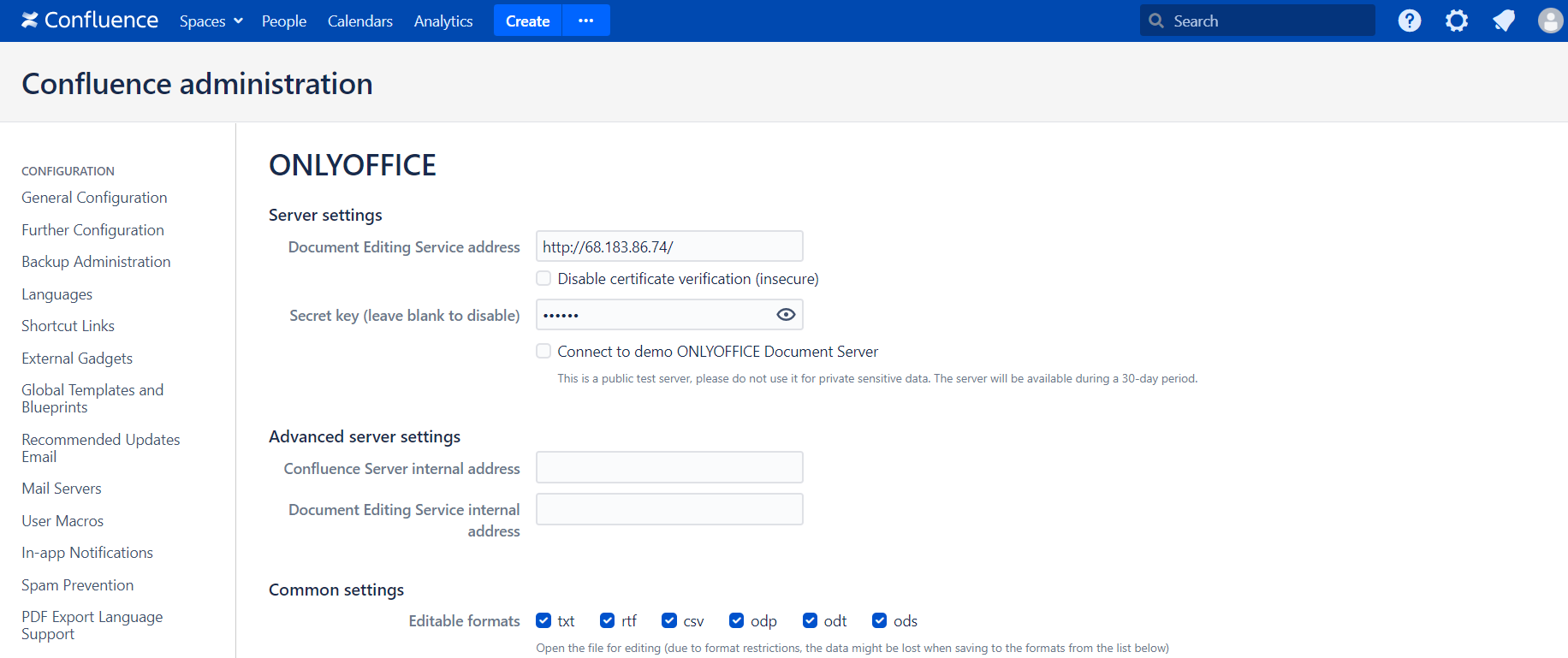The height and width of the screenshot is (658, 1568).
Task: Click the Secret key input field
Action: pyautogui.click(x=669, y=315)
